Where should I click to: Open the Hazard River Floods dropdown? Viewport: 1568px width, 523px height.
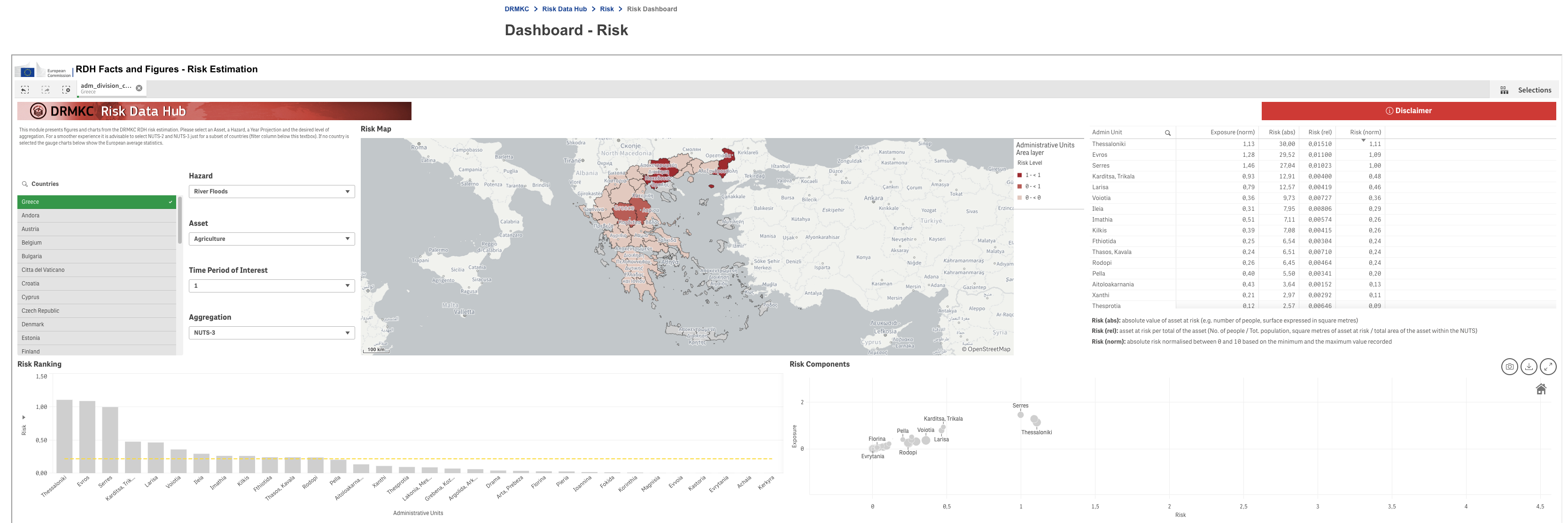[x=272, y=192]
